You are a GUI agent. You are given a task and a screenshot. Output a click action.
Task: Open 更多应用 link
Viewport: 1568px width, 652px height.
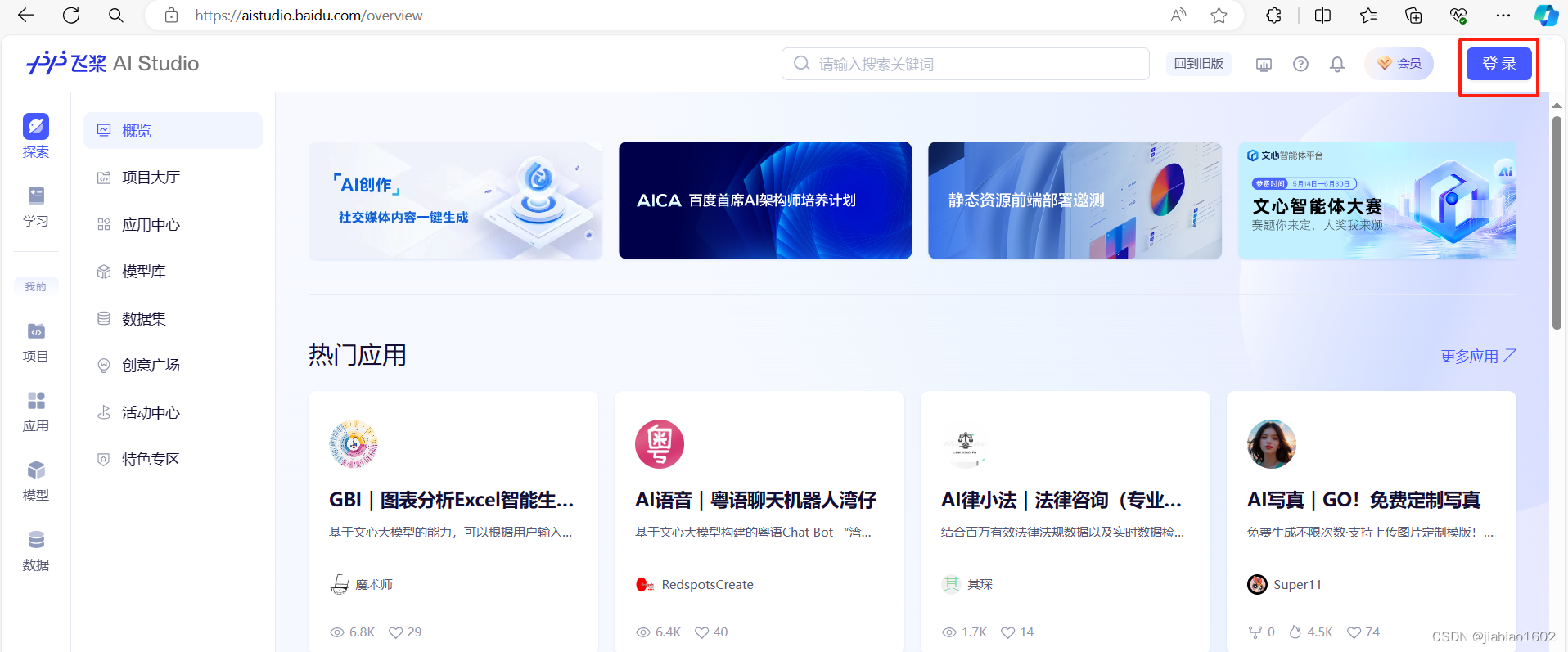pyautogui.click(x=1479, y=356)
